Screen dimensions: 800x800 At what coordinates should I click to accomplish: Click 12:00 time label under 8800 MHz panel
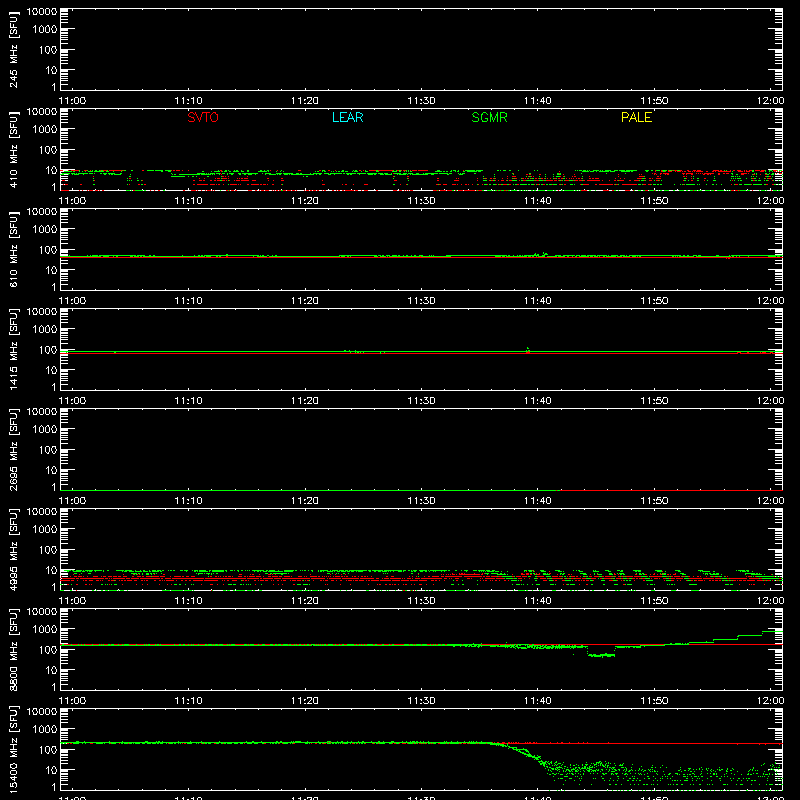coord(770,701)
